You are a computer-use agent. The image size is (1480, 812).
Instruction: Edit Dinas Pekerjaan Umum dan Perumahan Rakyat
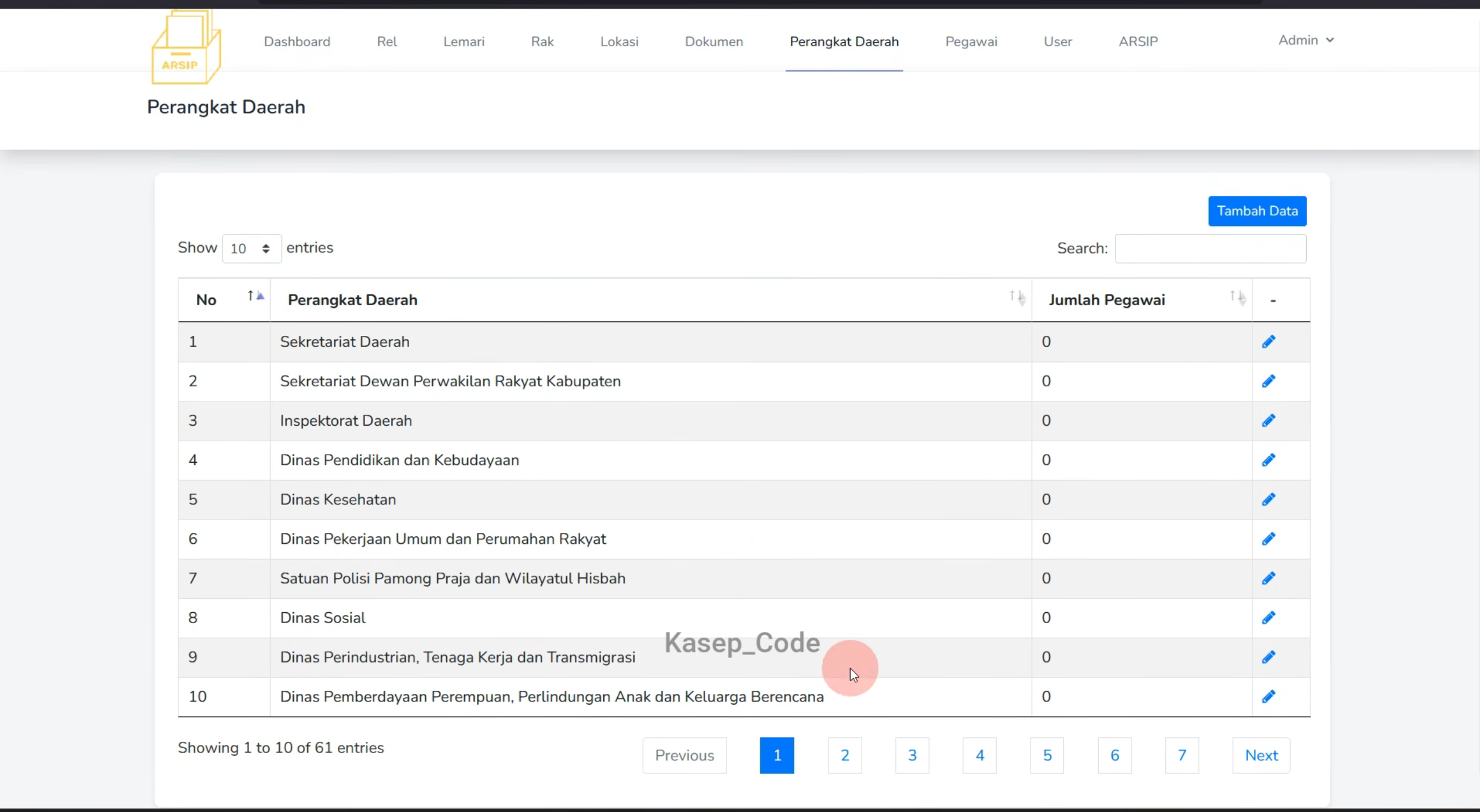click(x=1268, y=539)
